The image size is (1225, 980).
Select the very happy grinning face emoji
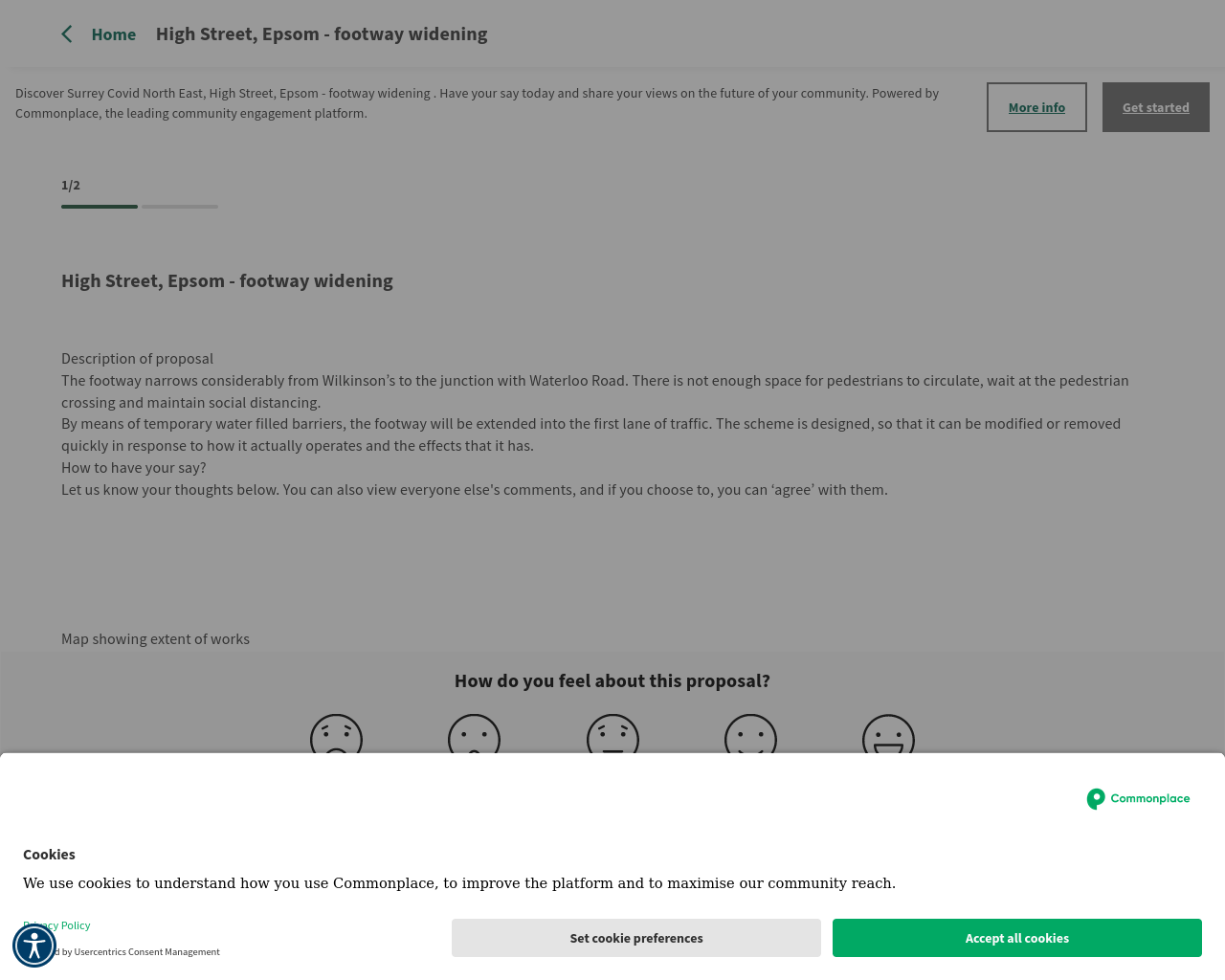click(x=888, y=734)
